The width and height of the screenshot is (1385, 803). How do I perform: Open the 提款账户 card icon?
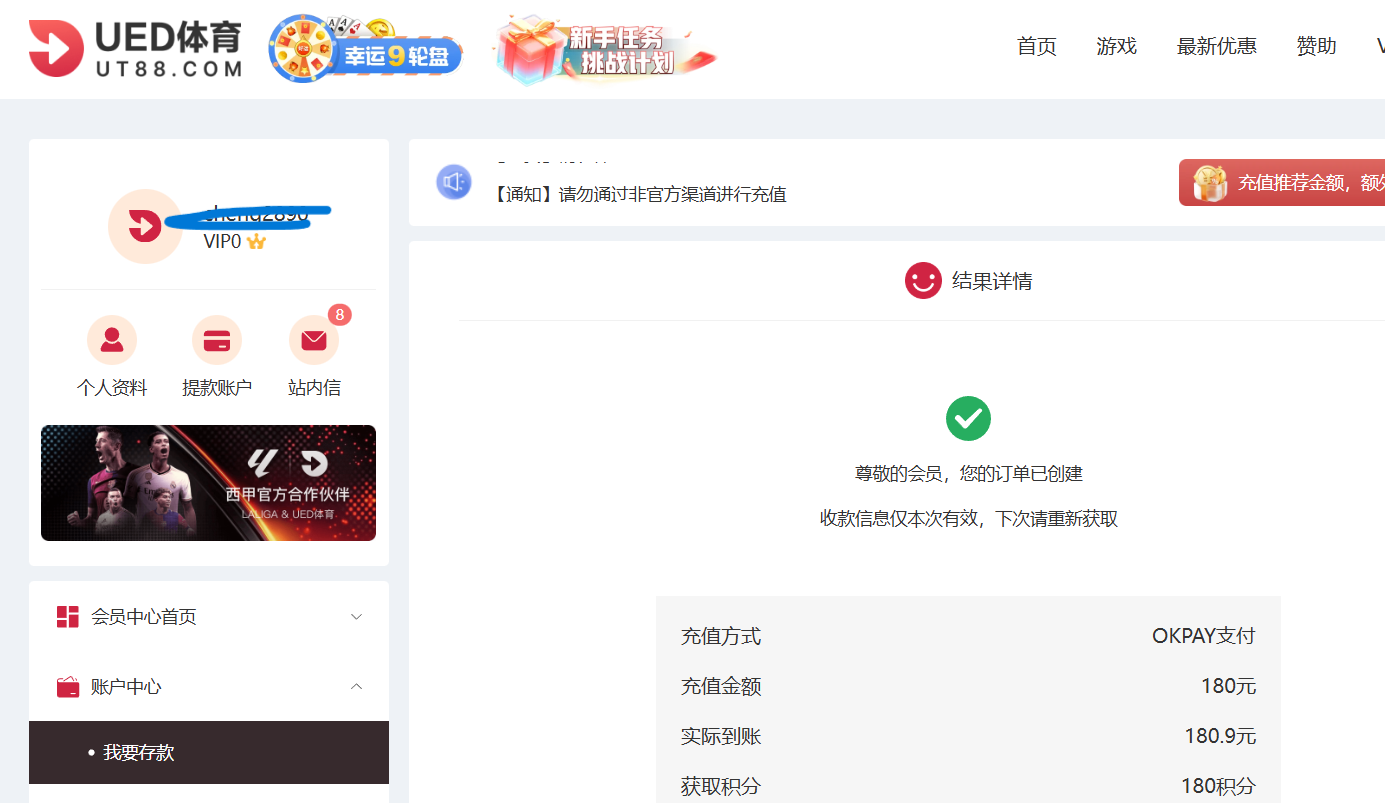pyautogui.click(x=217, y=341)
